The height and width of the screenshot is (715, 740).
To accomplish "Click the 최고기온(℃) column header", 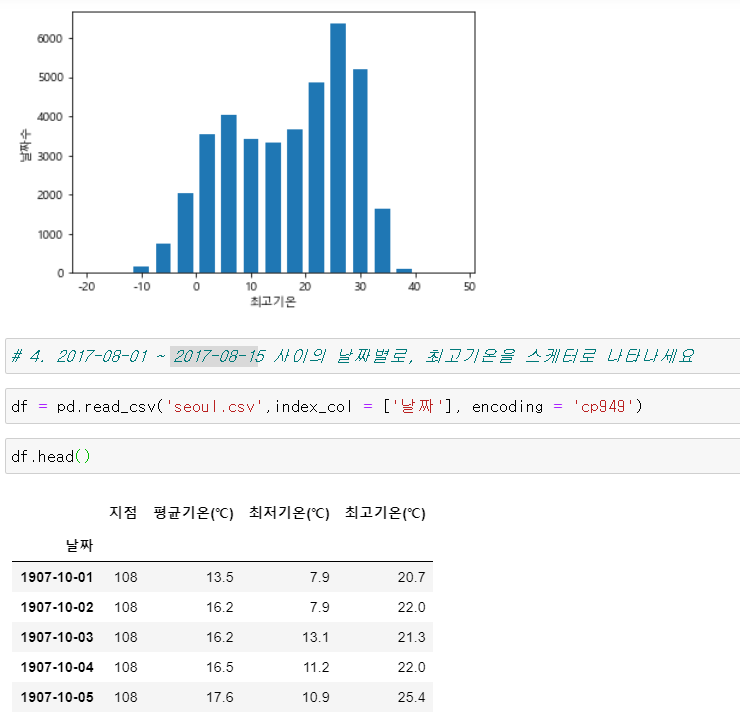I will click(385, 513).
